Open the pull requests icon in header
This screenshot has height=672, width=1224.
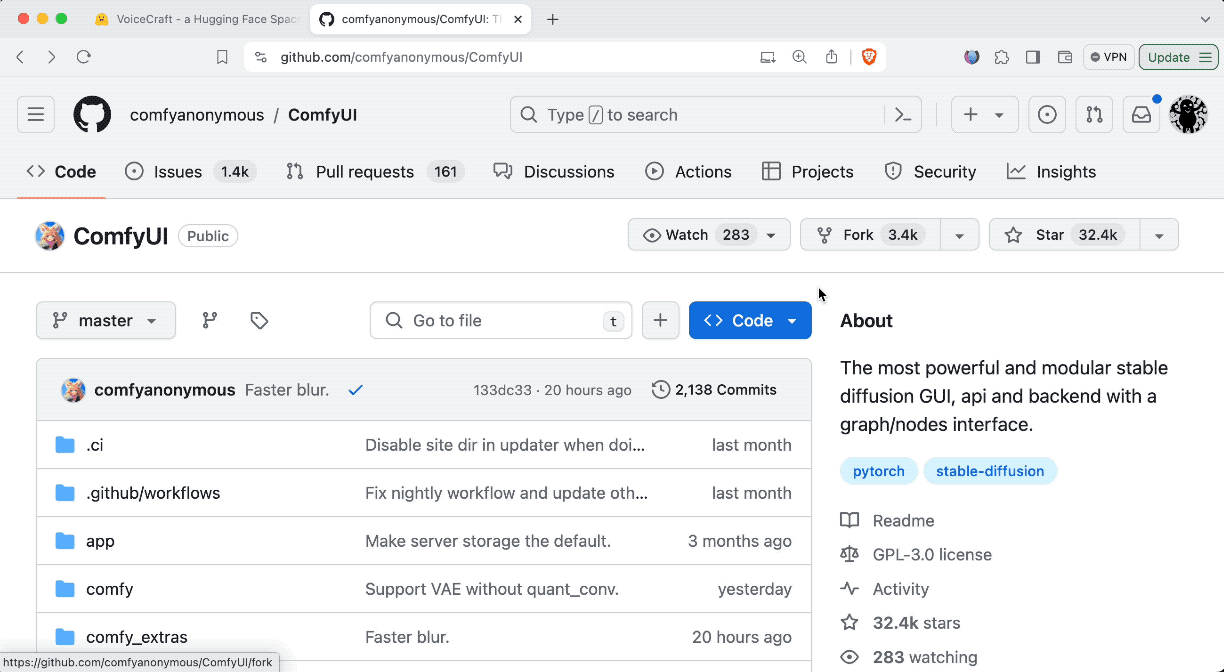pos(1094,115)
